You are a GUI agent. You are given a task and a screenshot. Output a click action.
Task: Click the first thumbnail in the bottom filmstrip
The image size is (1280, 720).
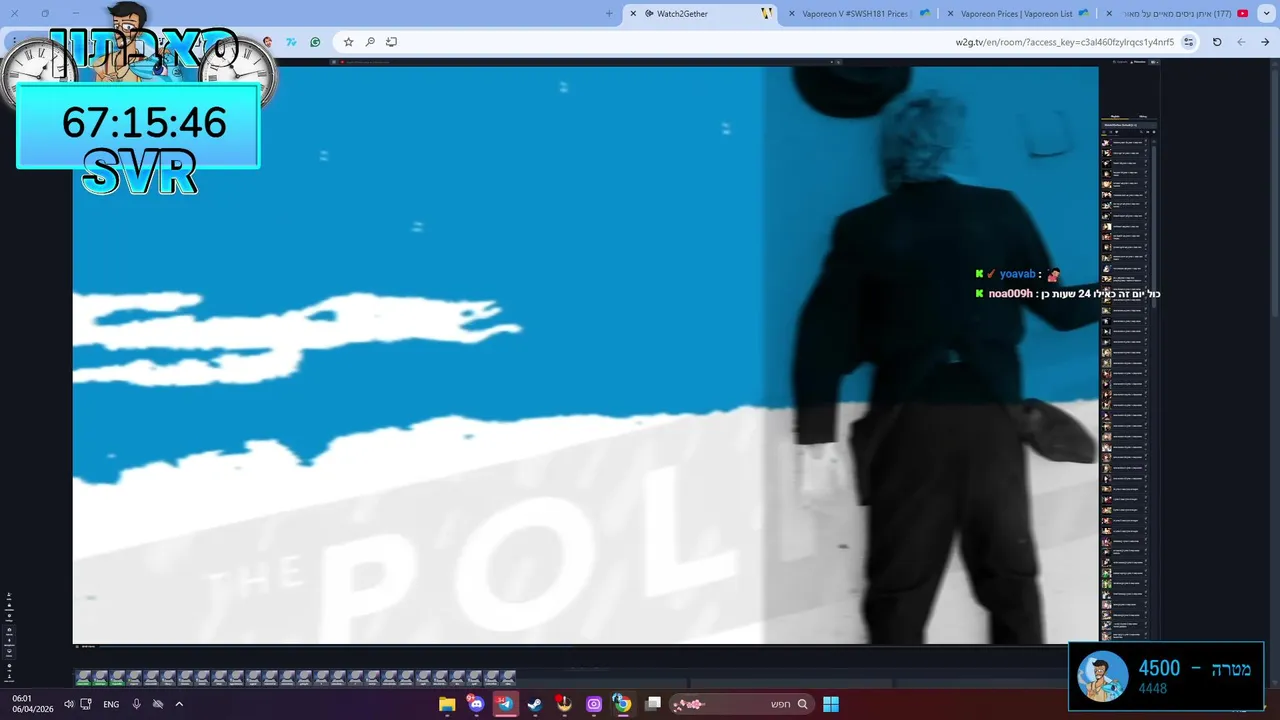click(84, 677)
